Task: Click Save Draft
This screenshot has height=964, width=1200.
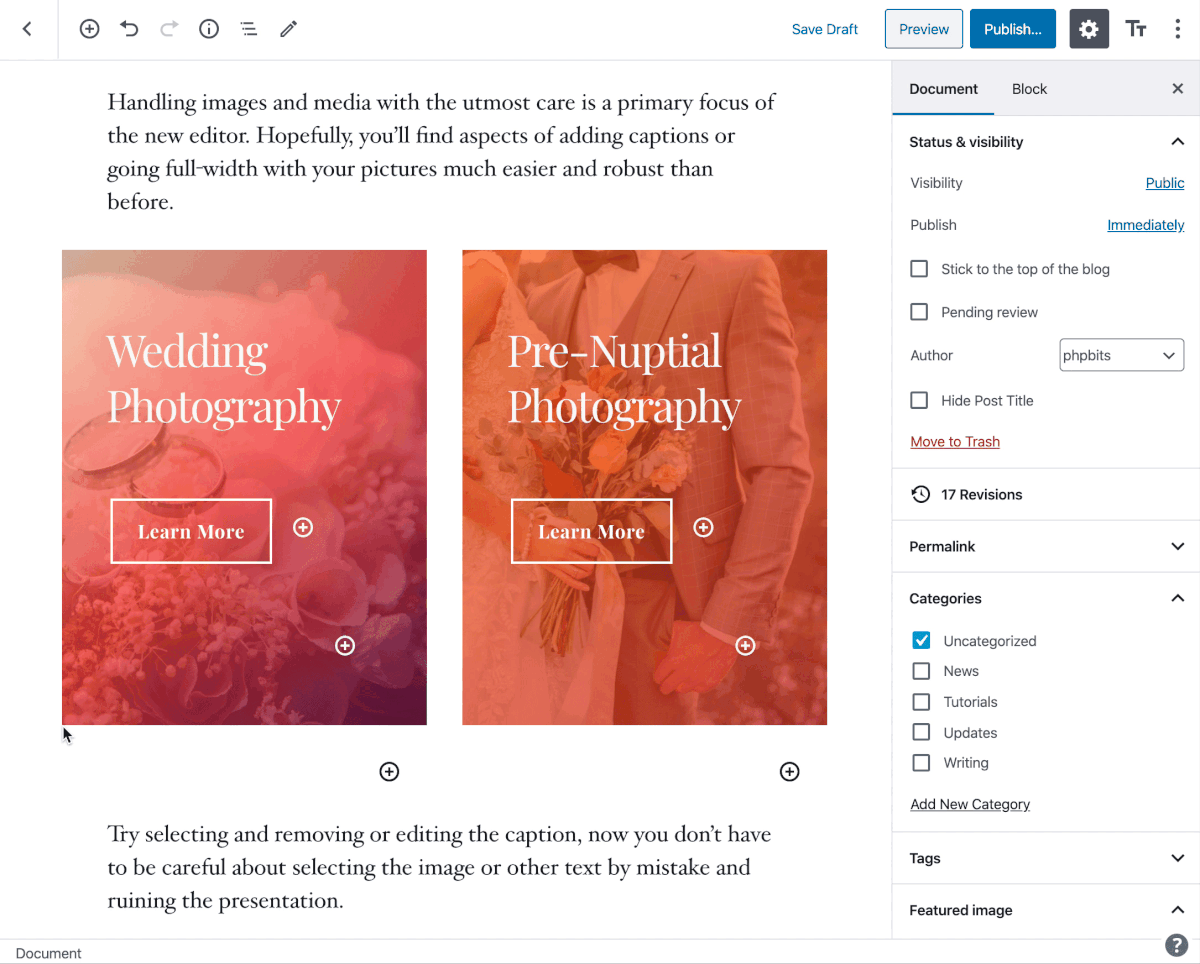Action: [825, 29]
